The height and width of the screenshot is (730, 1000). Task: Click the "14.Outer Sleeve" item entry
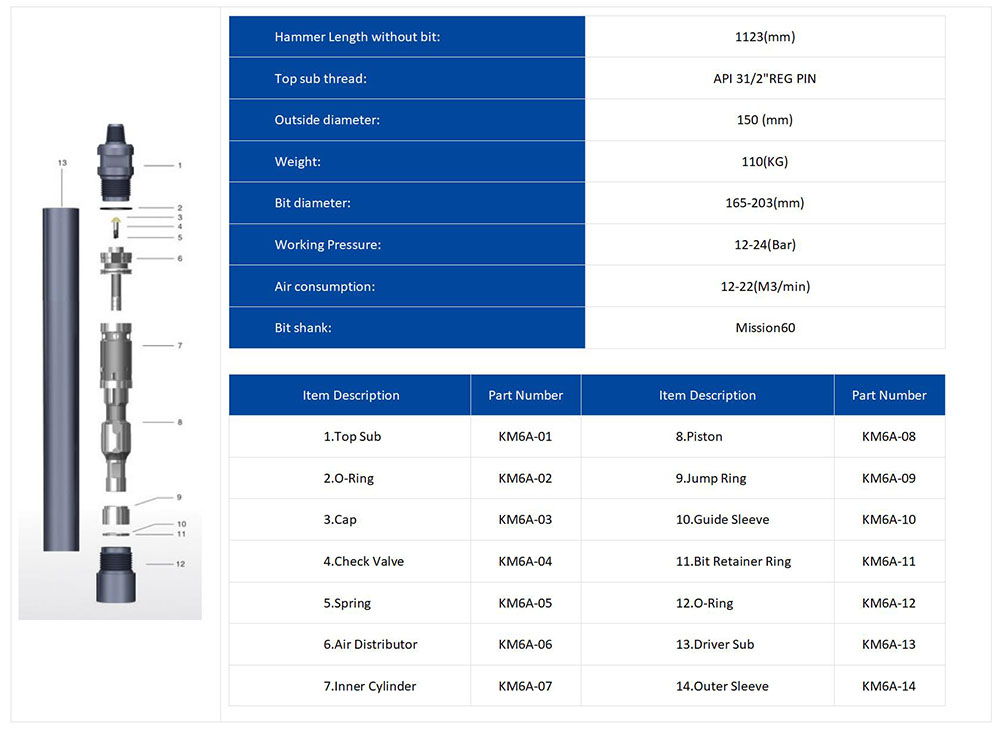722,686
